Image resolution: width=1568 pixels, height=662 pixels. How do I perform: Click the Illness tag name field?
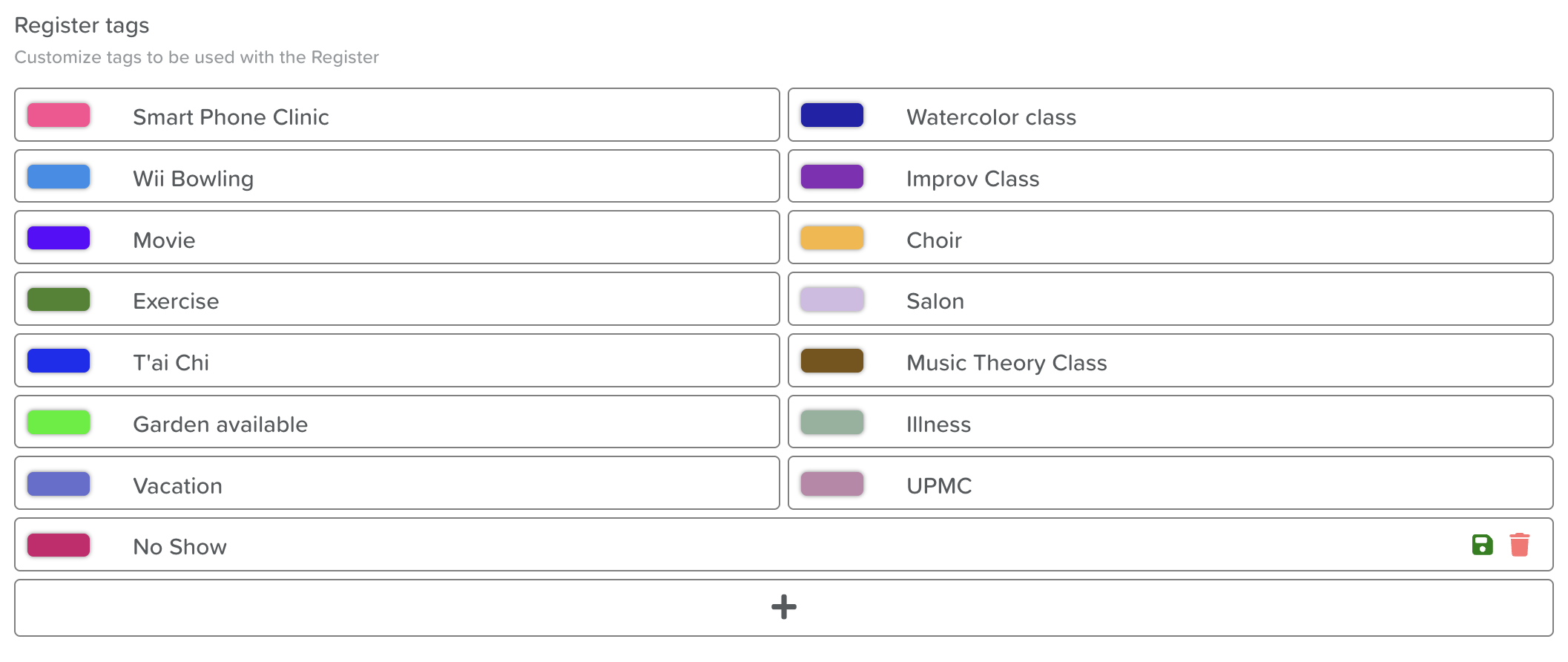(x=938, y=424)
